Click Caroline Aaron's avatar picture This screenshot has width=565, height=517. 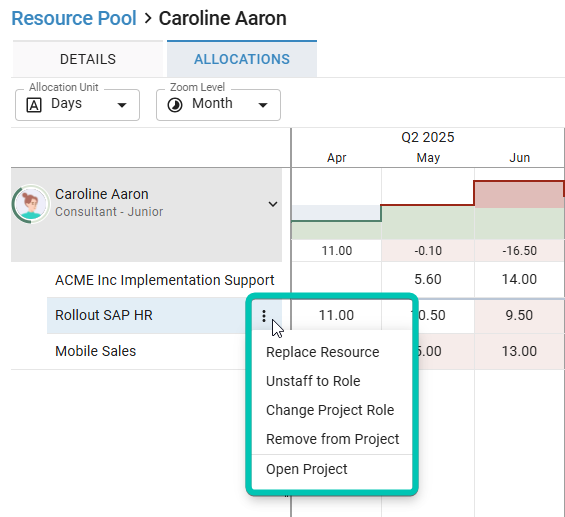(31, 204)
